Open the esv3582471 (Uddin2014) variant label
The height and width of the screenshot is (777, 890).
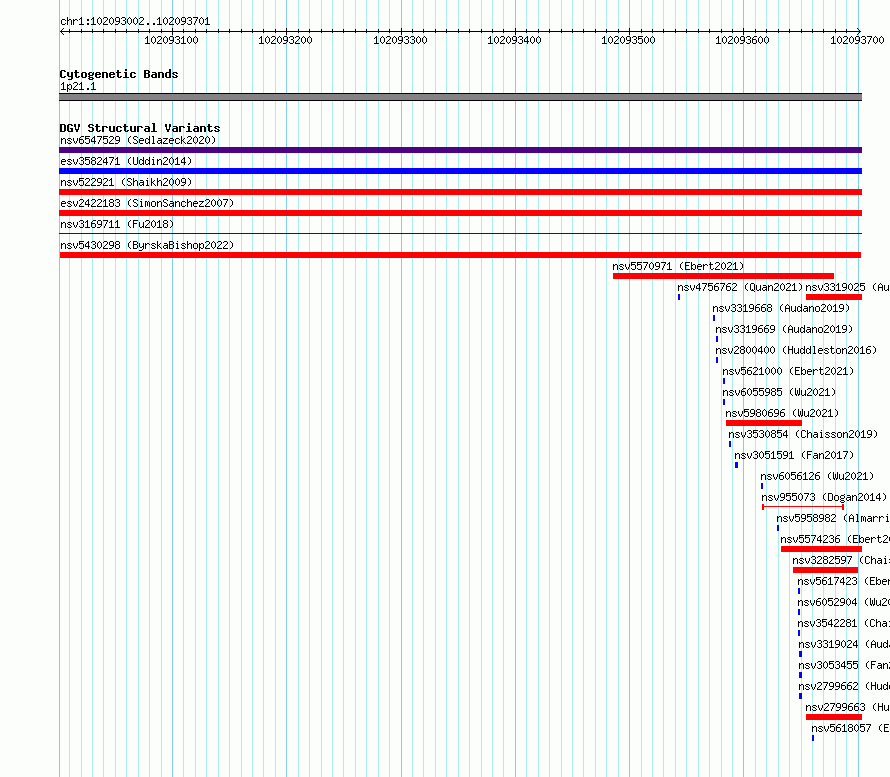(x=126, y=161)
